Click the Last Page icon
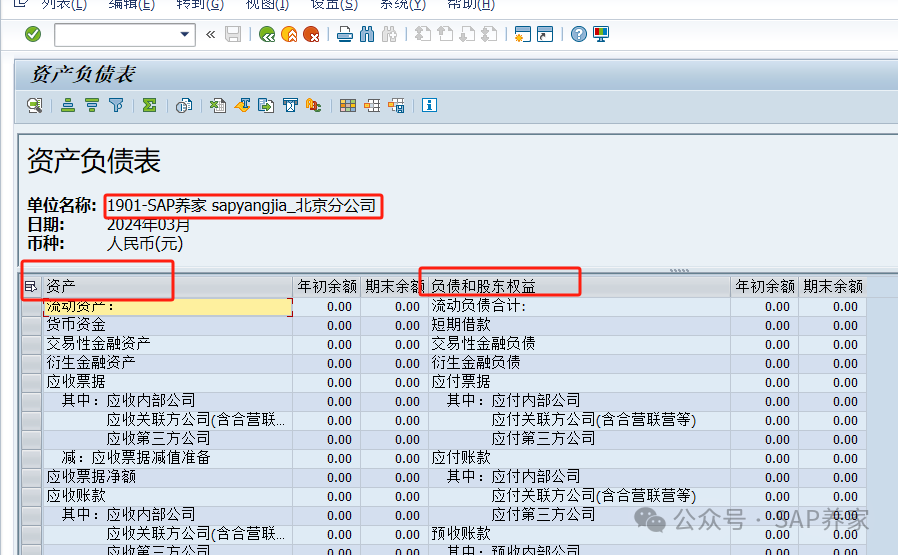The width and height of the screenshot is (898, 555). 489,34
